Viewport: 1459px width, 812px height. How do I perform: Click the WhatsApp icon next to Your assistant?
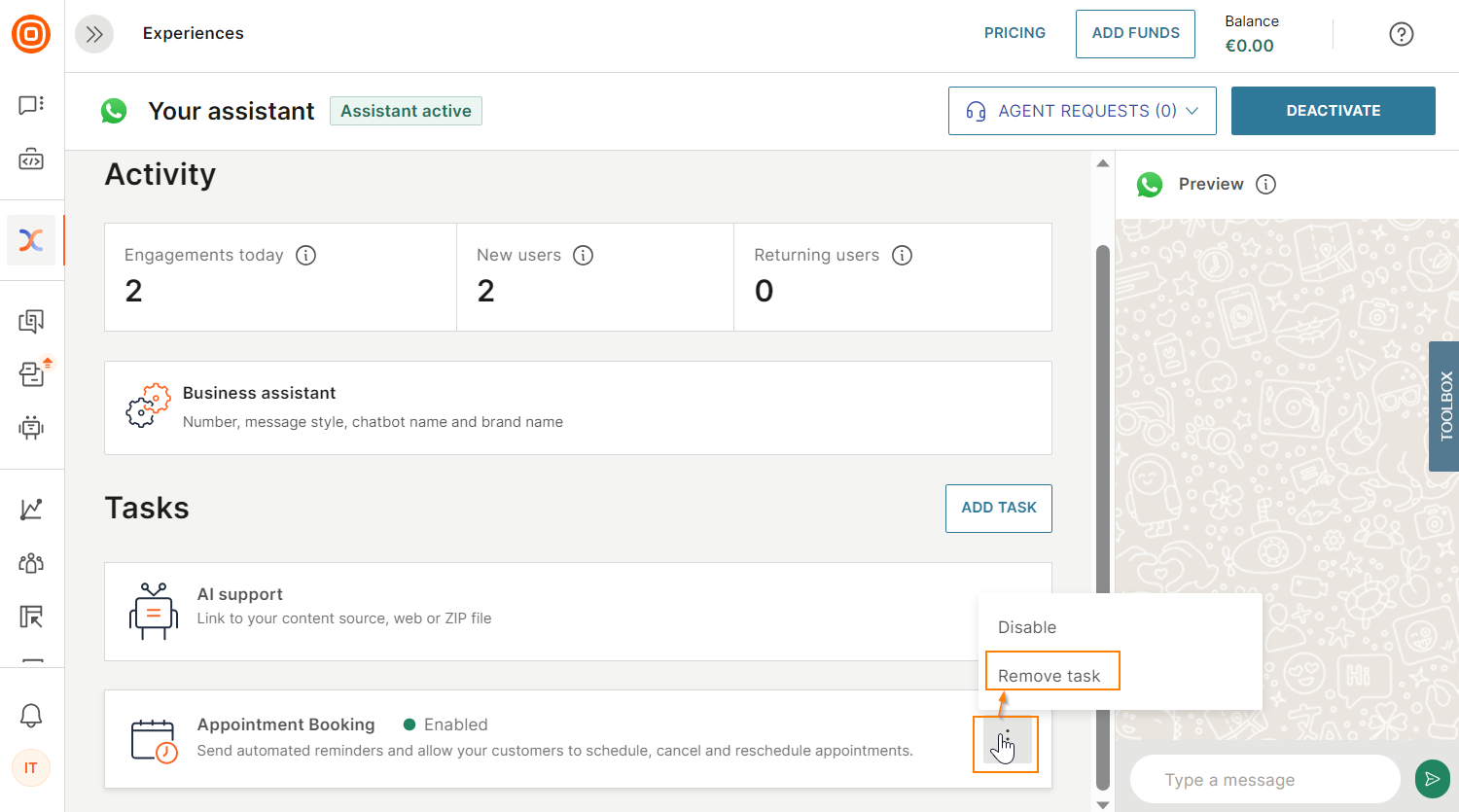click(113, 110)
